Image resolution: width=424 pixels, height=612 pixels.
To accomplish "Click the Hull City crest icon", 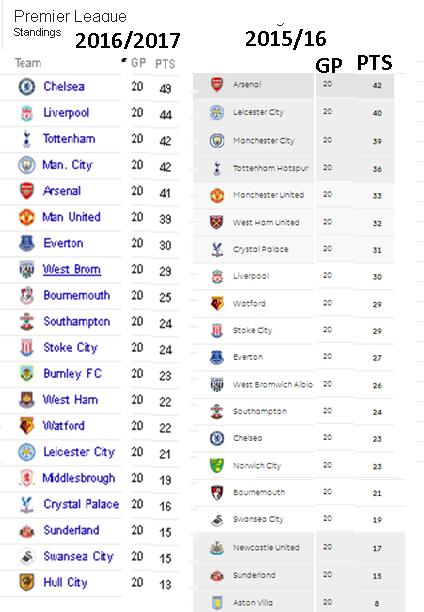I will coord(27,582).
